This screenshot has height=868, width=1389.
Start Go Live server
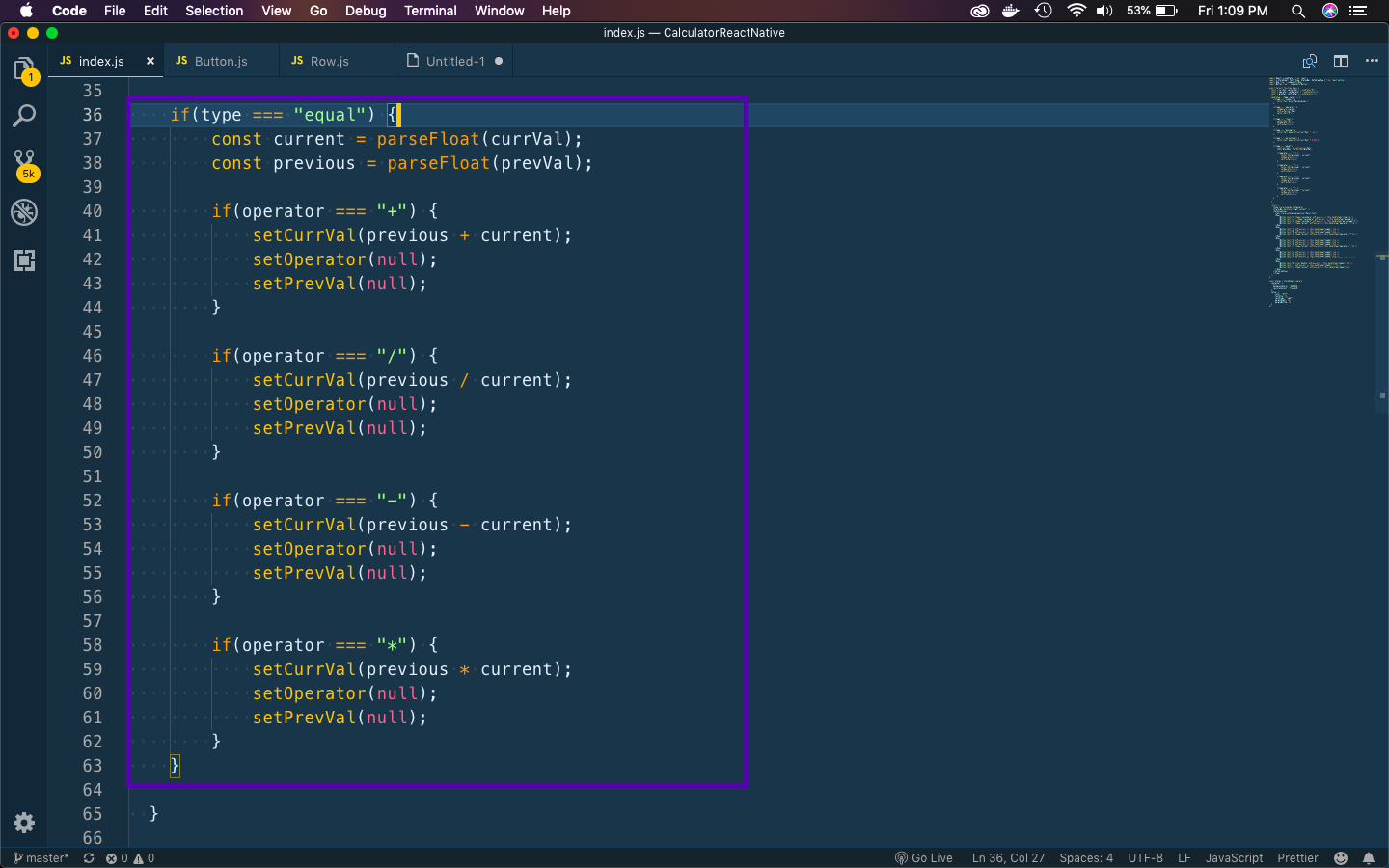[x=923, y=858]
